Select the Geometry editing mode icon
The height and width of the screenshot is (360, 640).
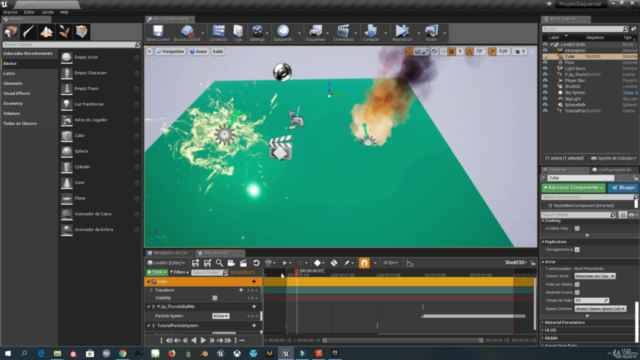pos(82,31)
